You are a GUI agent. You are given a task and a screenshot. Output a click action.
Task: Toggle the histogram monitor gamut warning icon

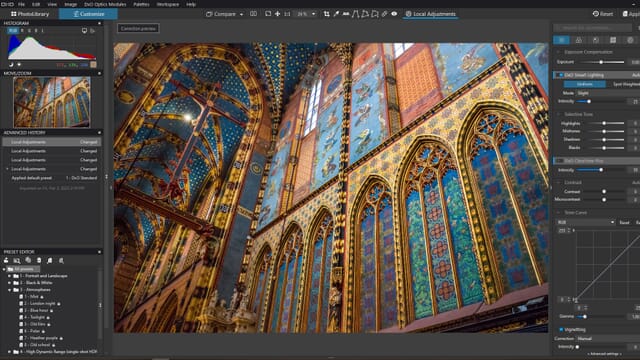84,31
